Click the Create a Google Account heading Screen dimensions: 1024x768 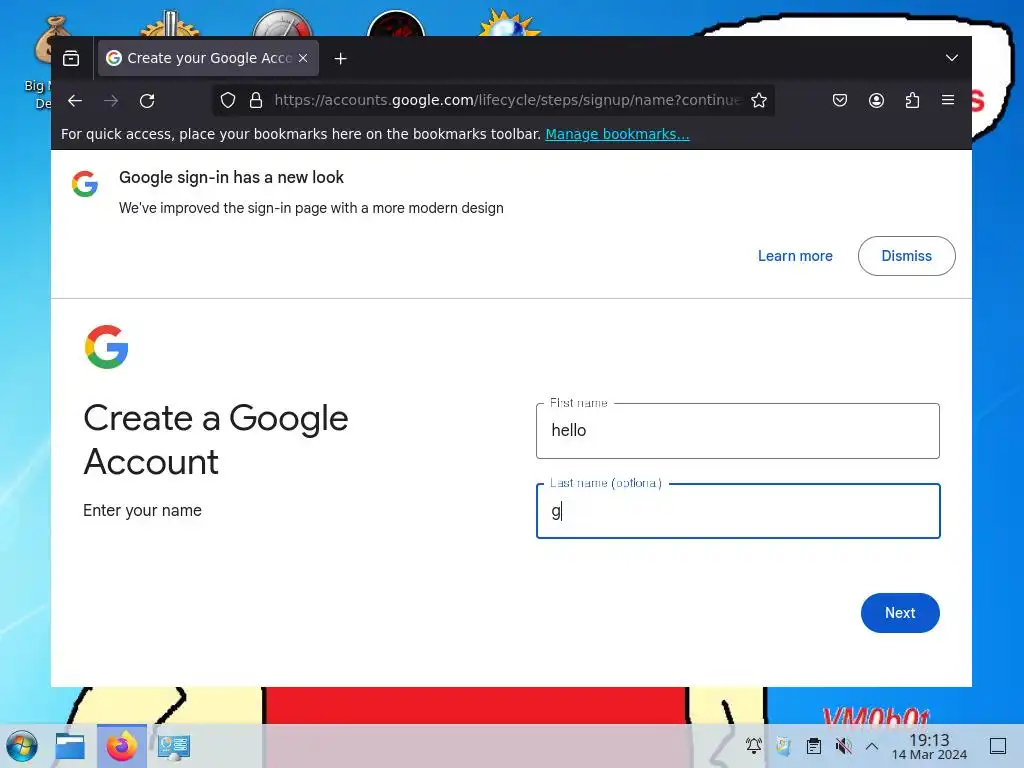coord(216,440)
